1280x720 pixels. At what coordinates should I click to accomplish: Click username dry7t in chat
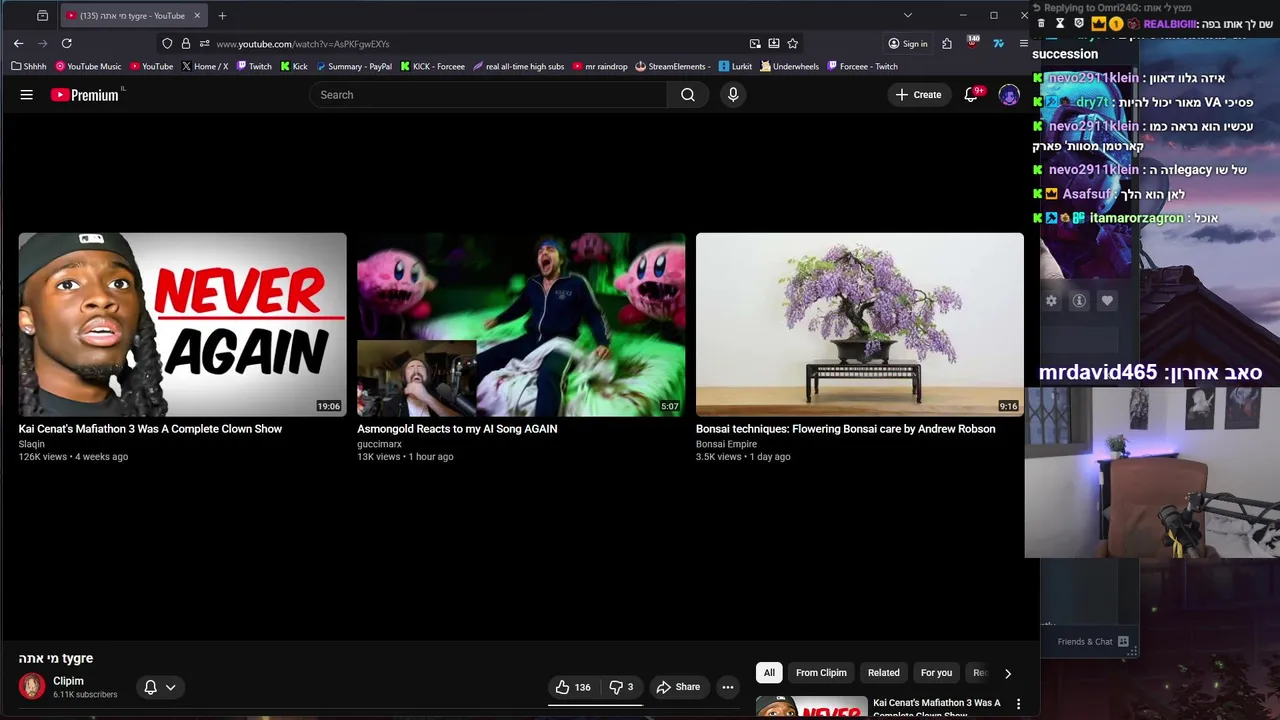click(x=1093, y=102)
